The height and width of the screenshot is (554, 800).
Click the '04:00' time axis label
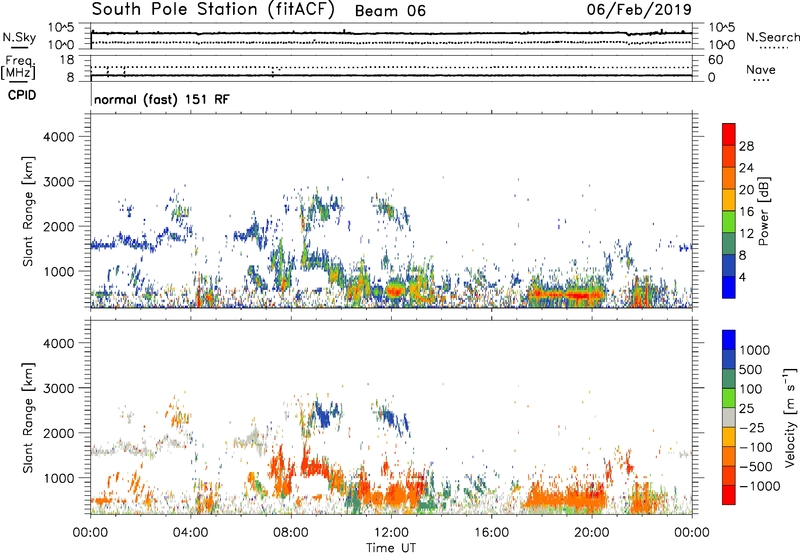click(x=191, y=533)
